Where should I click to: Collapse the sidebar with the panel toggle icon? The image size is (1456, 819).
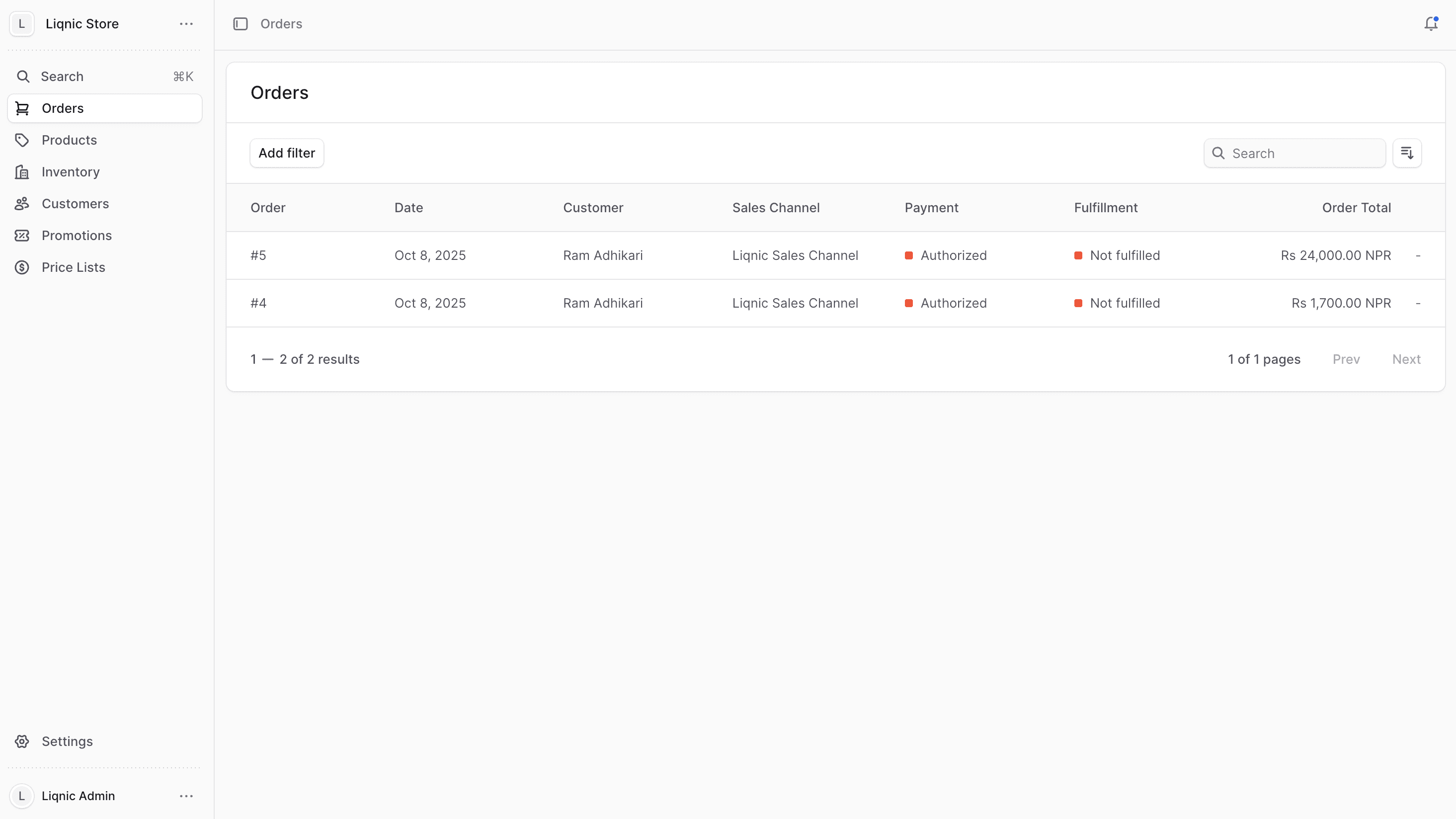click(240, 24)
